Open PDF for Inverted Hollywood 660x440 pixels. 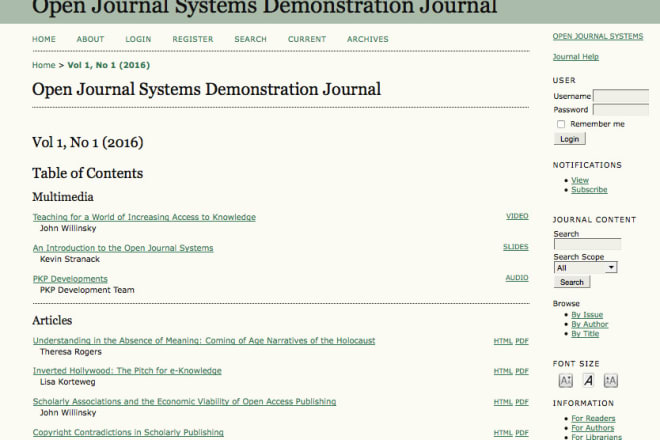pos(522,371)
